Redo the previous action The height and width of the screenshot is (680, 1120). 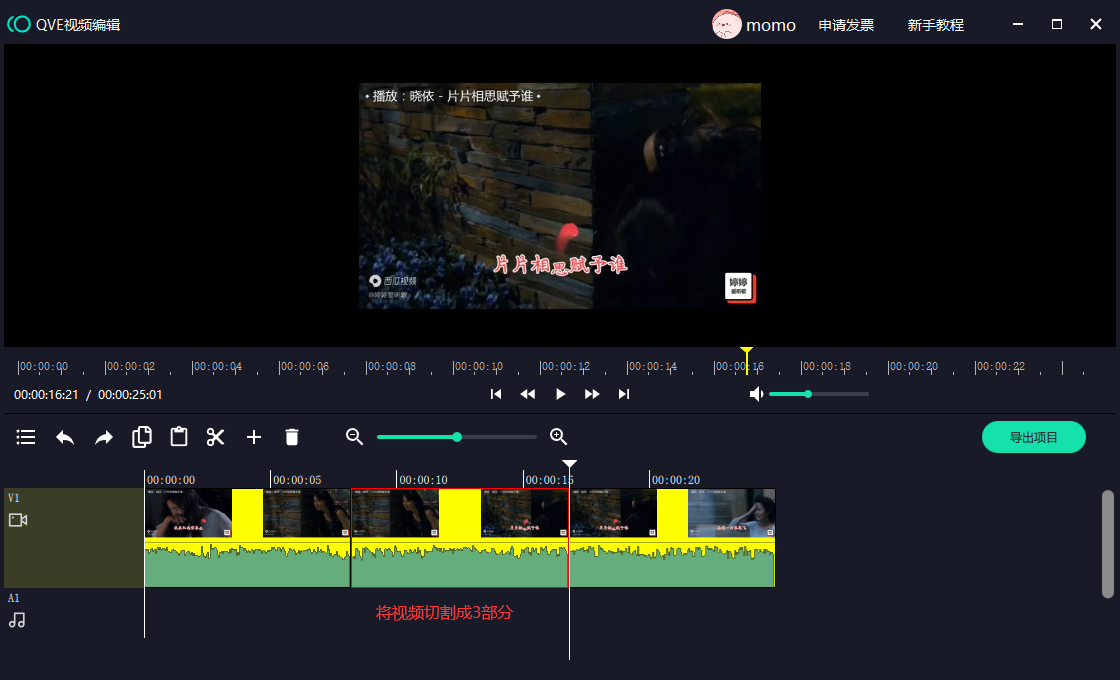tap(104, 437)
